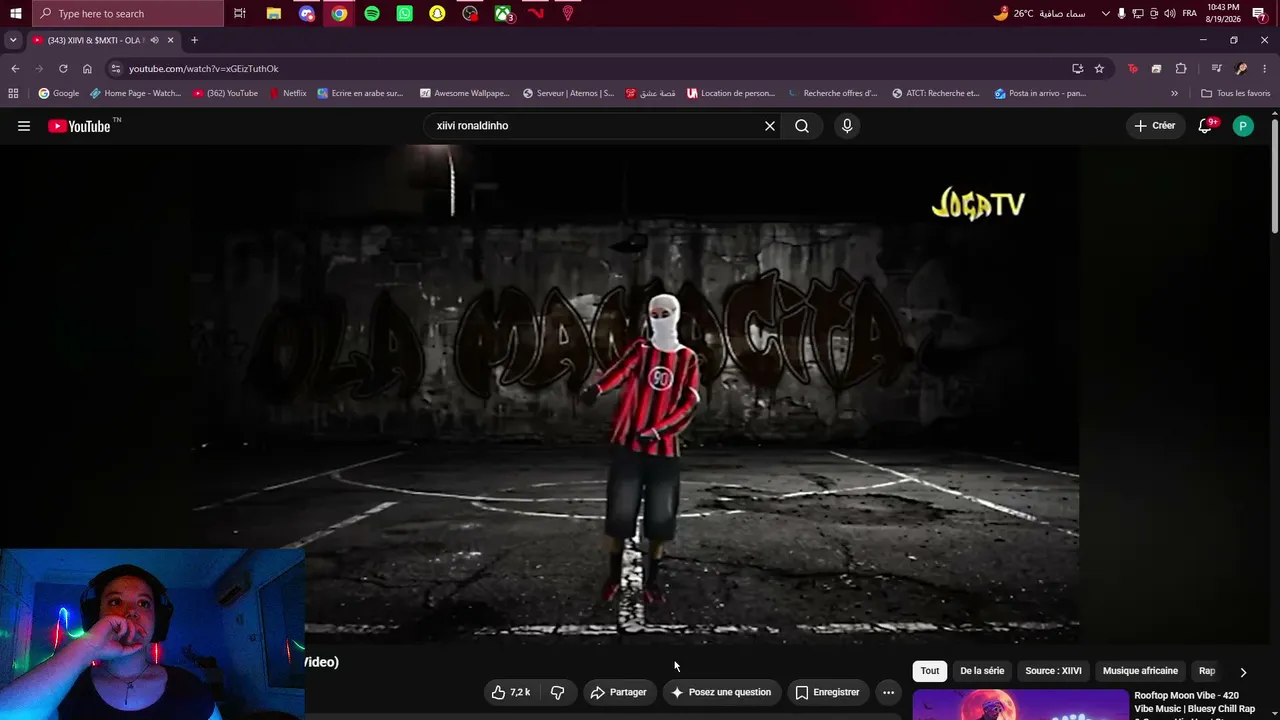The width and height of the screenshot is (1280, 720).
Task: Expand the hidden bookmarks chevron
Action: [1174, 93]
